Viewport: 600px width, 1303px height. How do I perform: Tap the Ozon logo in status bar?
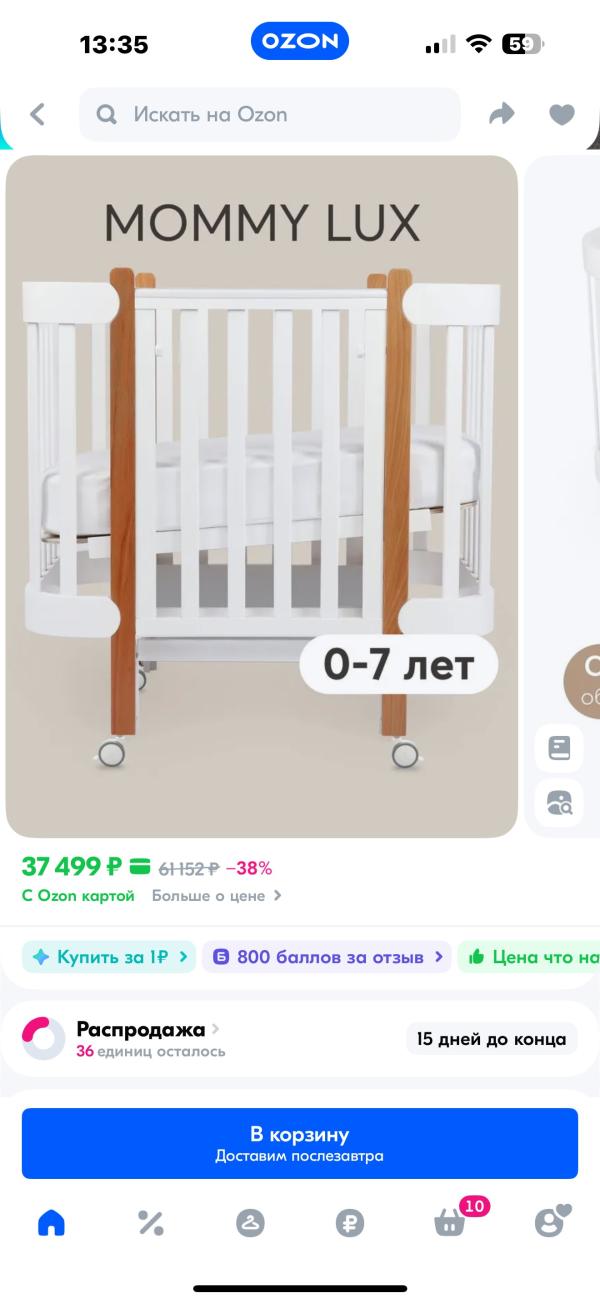click(x=300, y=42)
